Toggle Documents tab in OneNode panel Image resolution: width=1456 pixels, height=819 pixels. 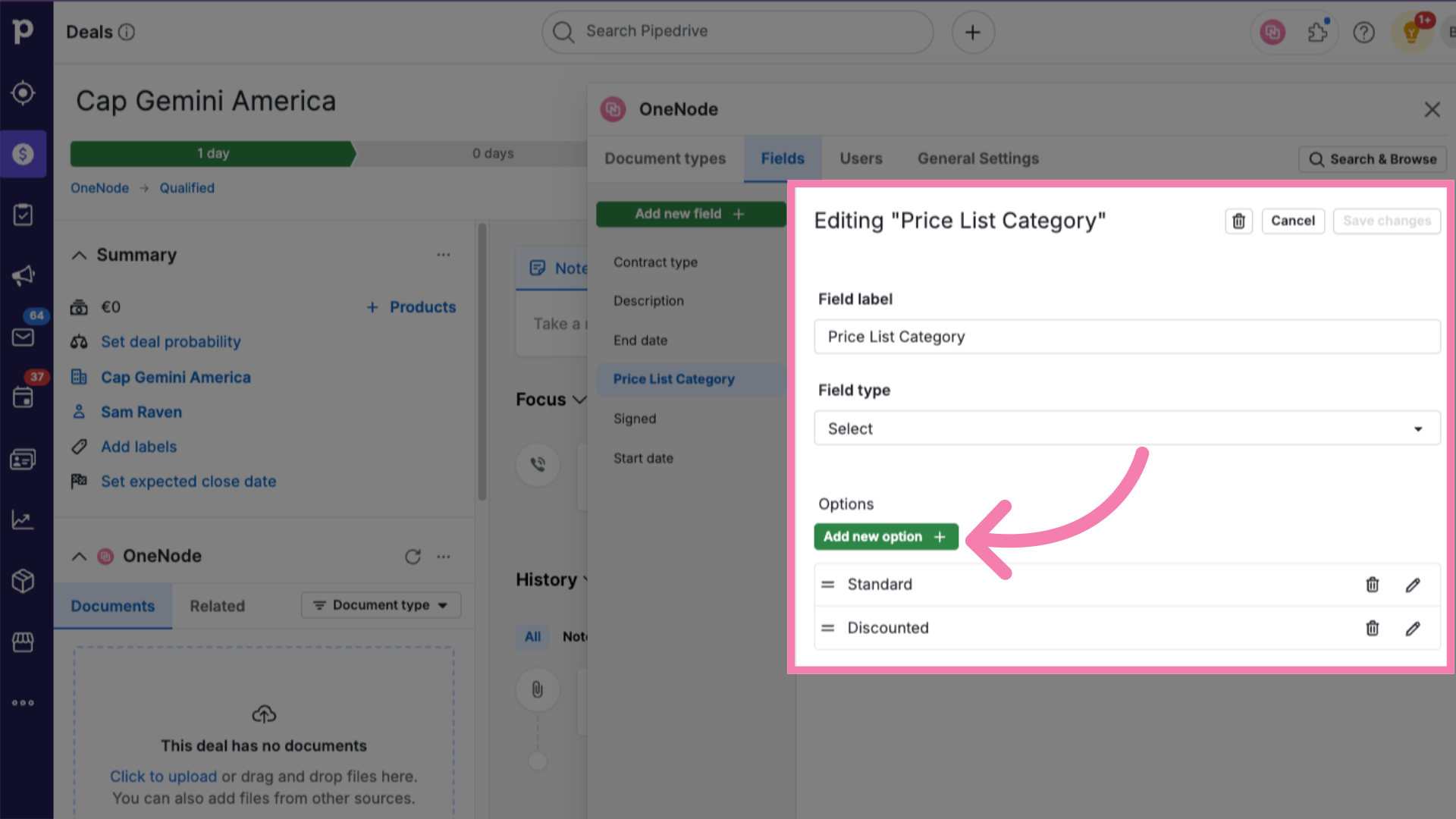click(113, 605)
